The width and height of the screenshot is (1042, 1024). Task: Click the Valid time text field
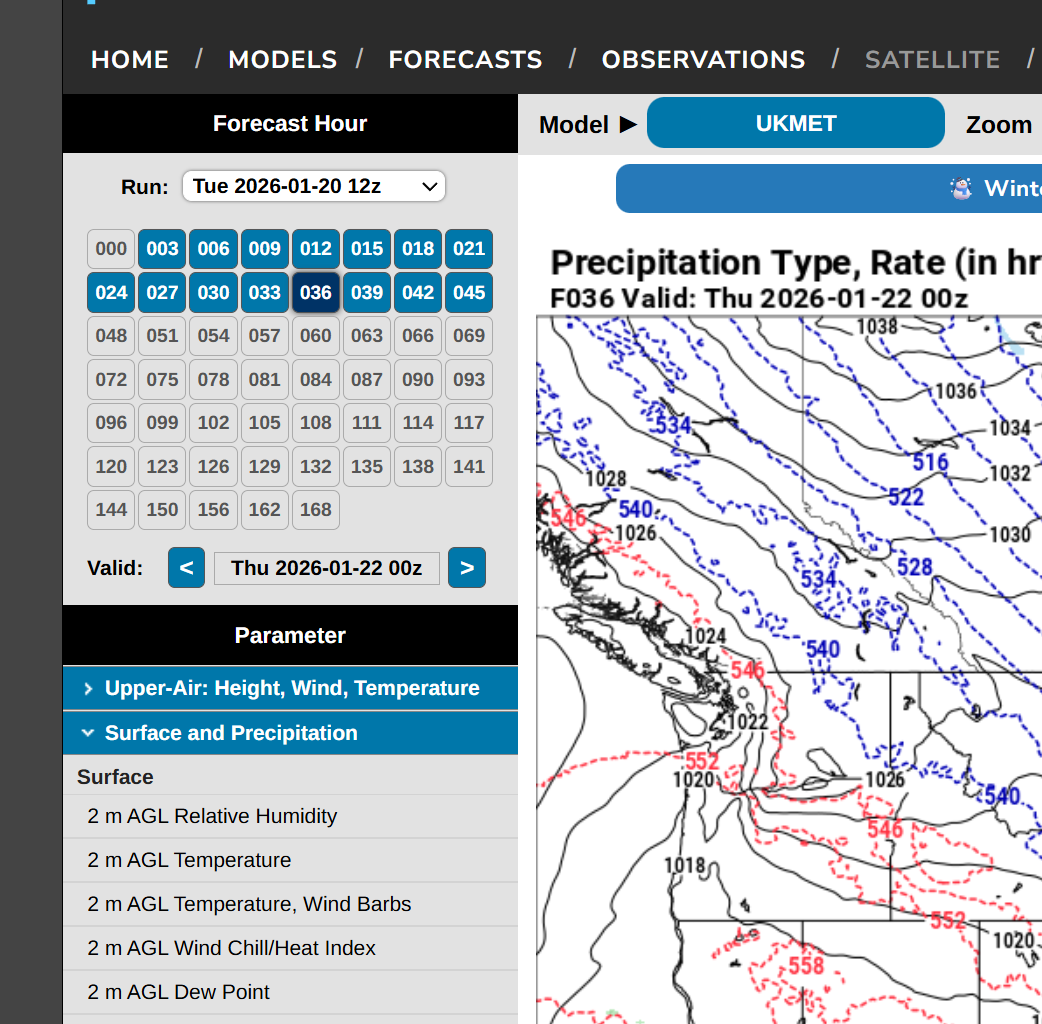tap(326, 568)
